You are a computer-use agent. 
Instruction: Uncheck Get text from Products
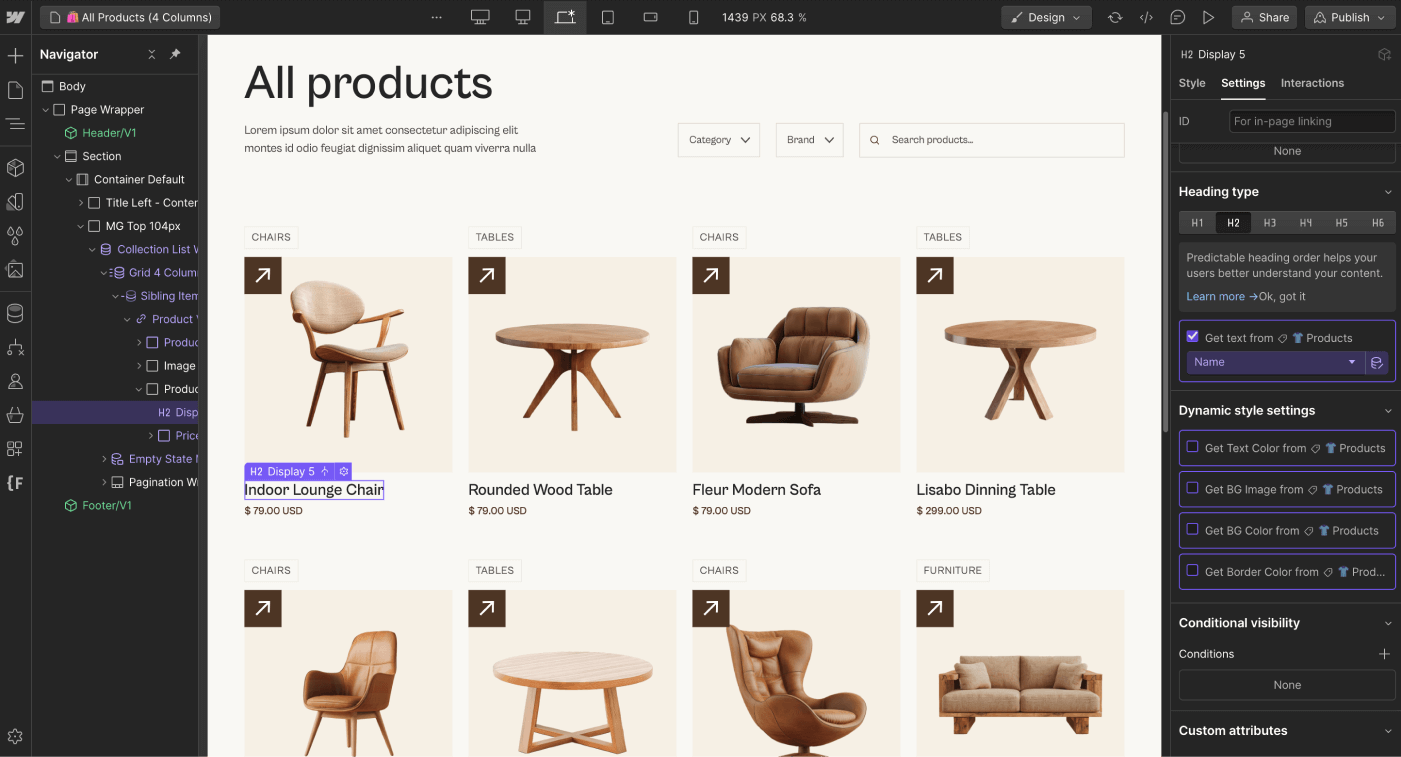coord(1192,337)
